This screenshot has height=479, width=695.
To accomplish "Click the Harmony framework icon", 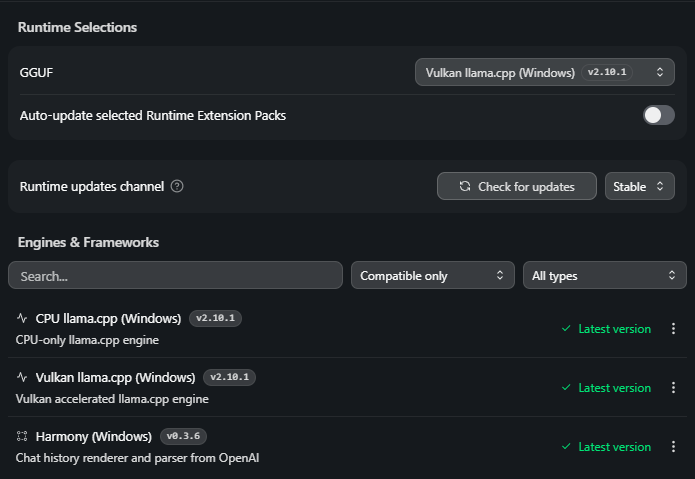I will click(x=23, y=436).
